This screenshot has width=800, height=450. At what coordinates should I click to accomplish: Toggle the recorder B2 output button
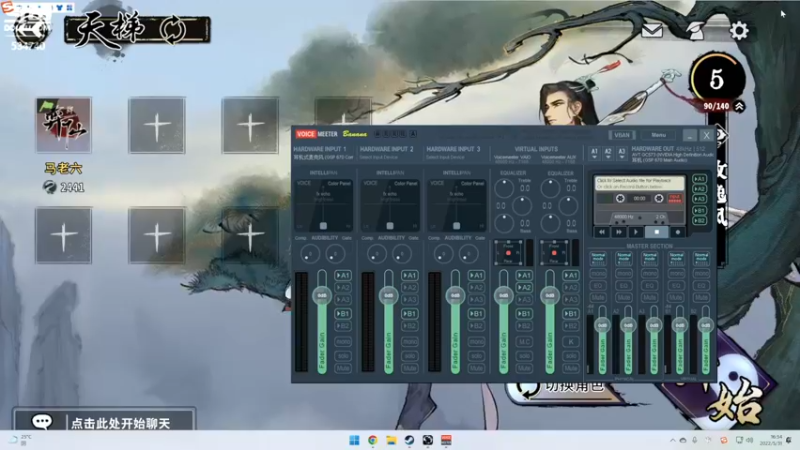click(x=699, y=220)
